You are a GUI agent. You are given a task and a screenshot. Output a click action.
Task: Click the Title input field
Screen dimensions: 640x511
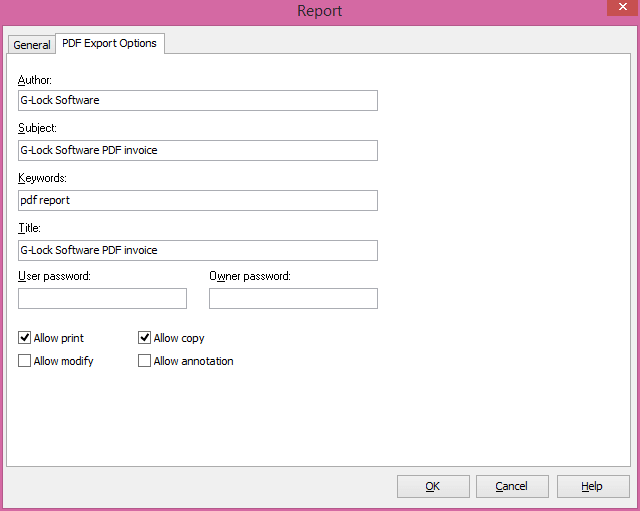click(198, 250)
